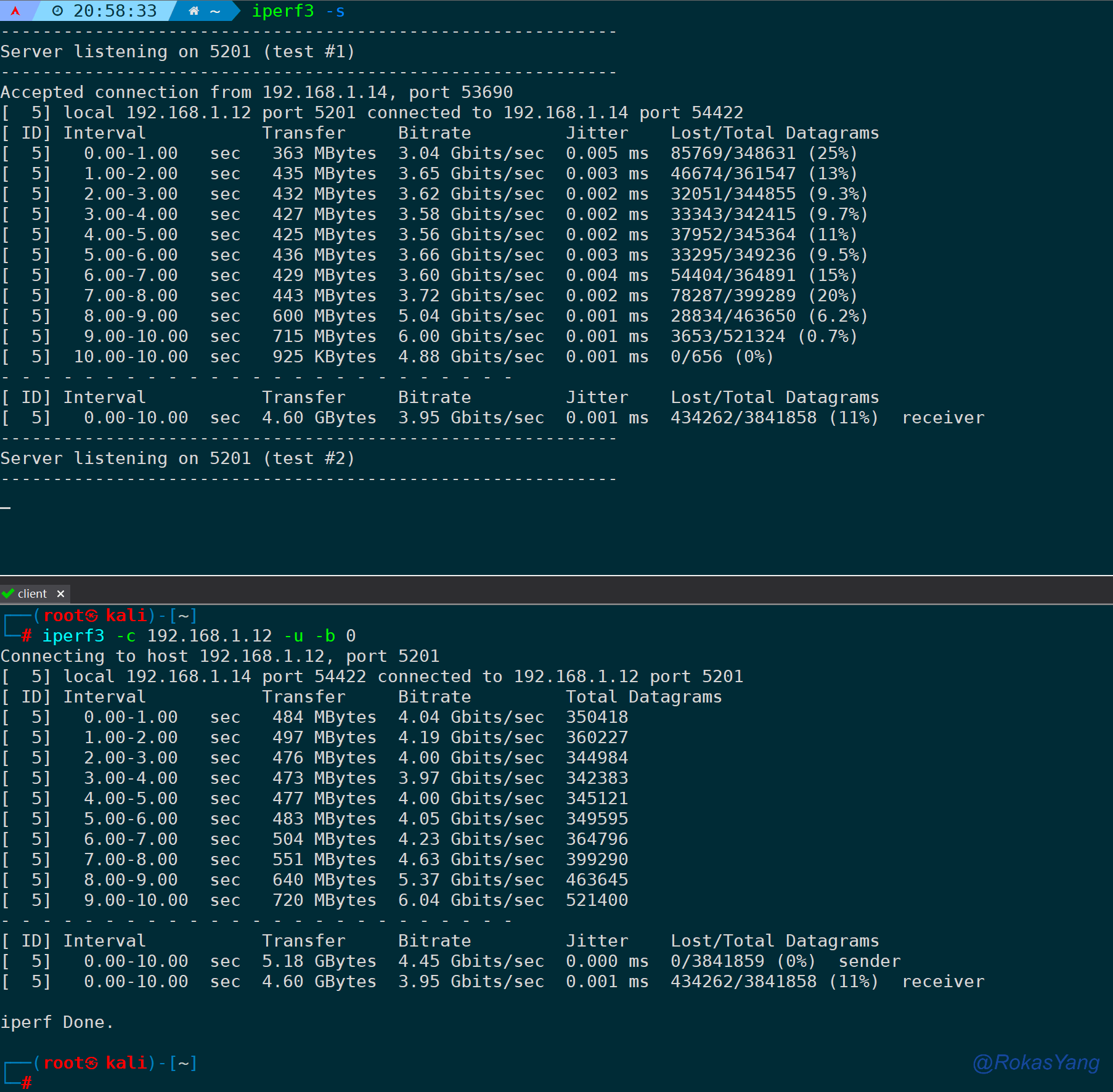The height and width of the screenshot is (1092, 1113).
Task: Click the horizontal divider between the panes
Action: (x=556, y=576)
